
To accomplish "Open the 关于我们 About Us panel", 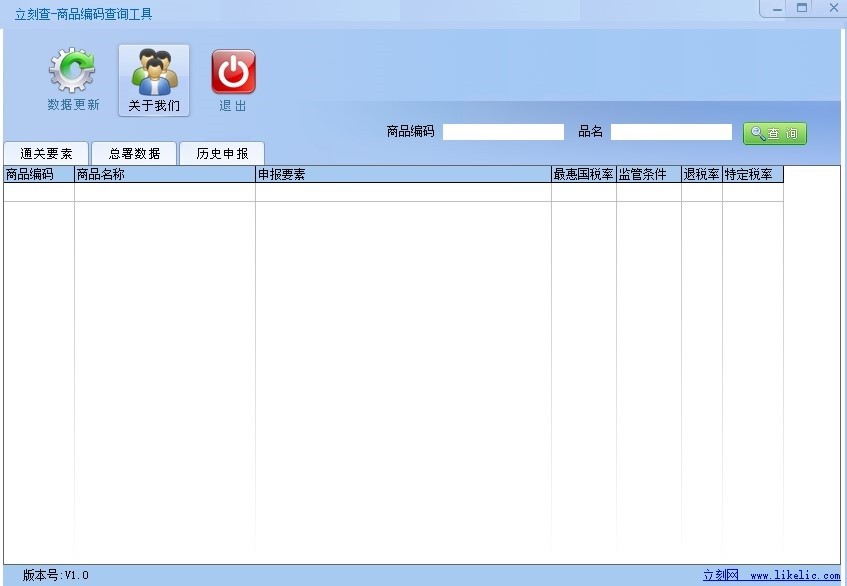I will 153,80.
